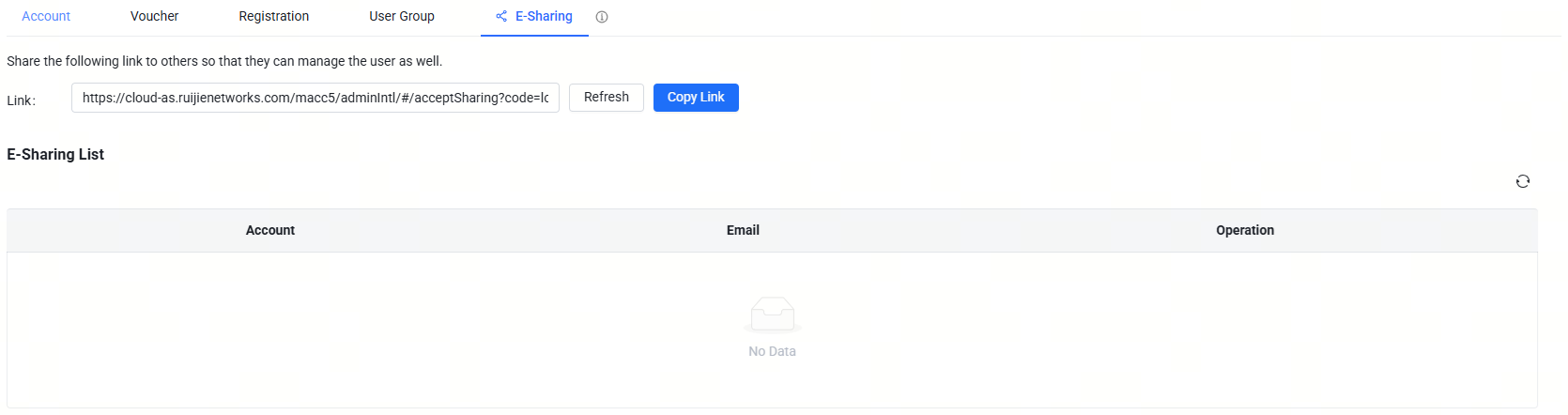Click the share icon on the E-Sharing tab
The height and width of the screenshot is (415, 1568).
501,16
